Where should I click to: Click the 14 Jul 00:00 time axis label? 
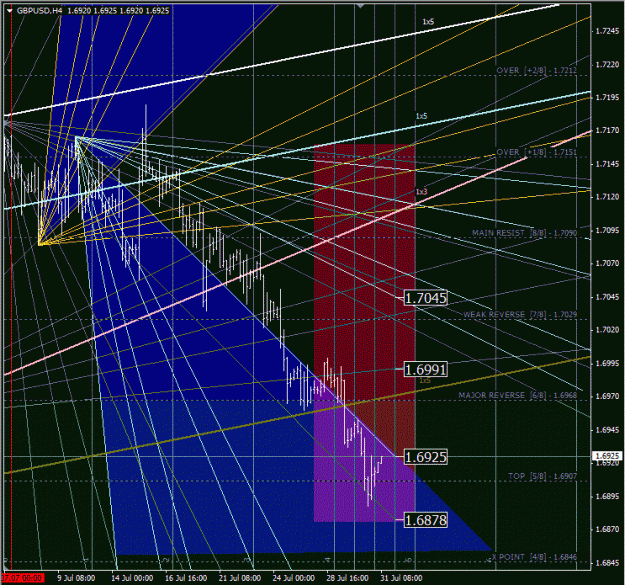tap(132, 578)
